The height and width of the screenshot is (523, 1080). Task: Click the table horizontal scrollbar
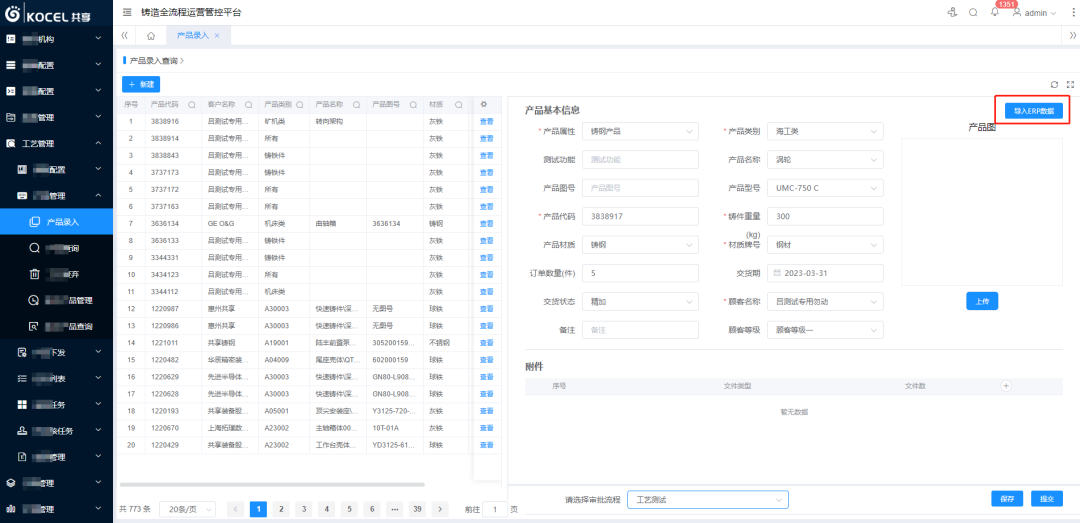(x=272, y=485)
